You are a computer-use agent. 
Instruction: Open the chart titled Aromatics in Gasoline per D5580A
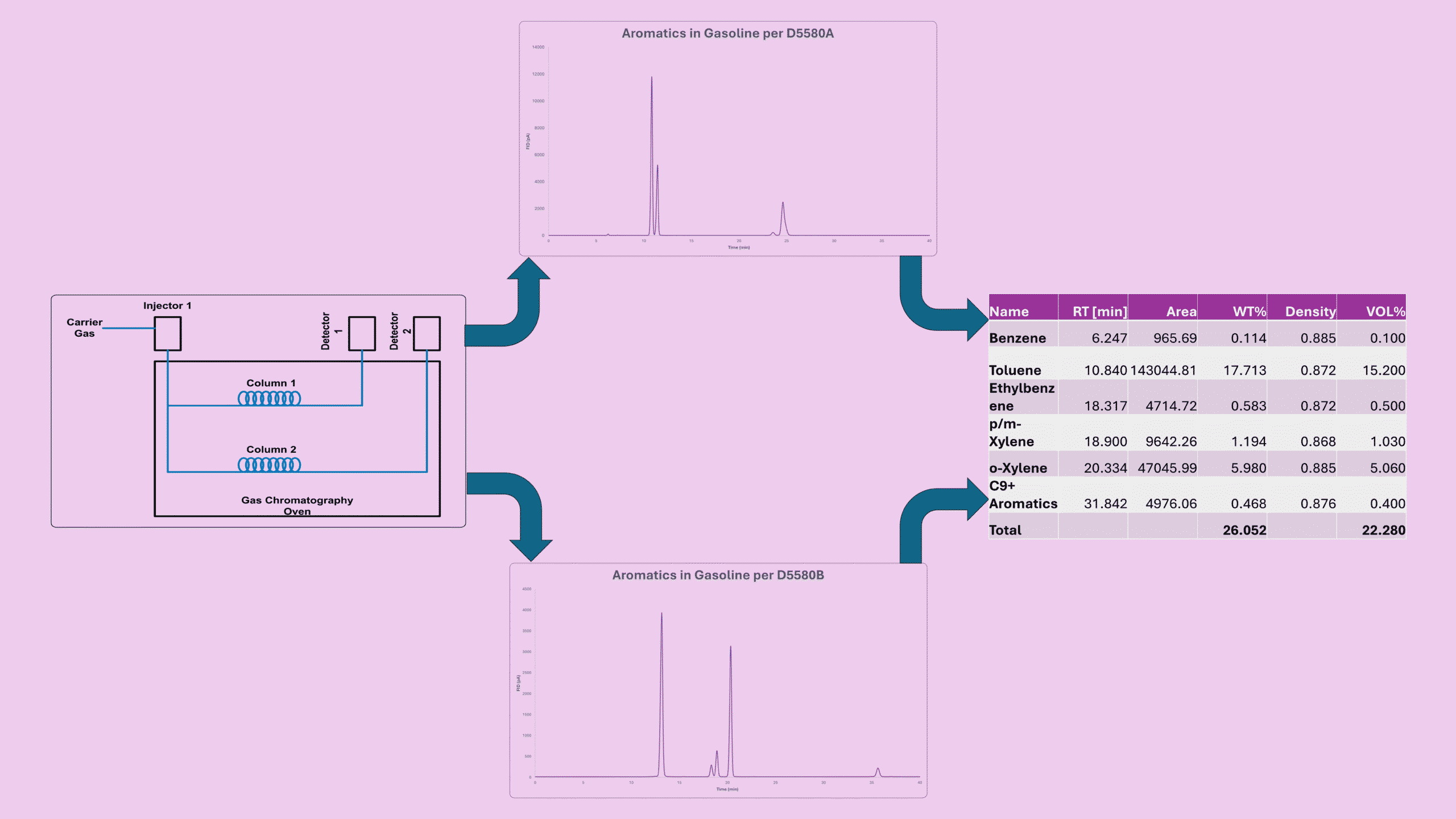(728, 33)
